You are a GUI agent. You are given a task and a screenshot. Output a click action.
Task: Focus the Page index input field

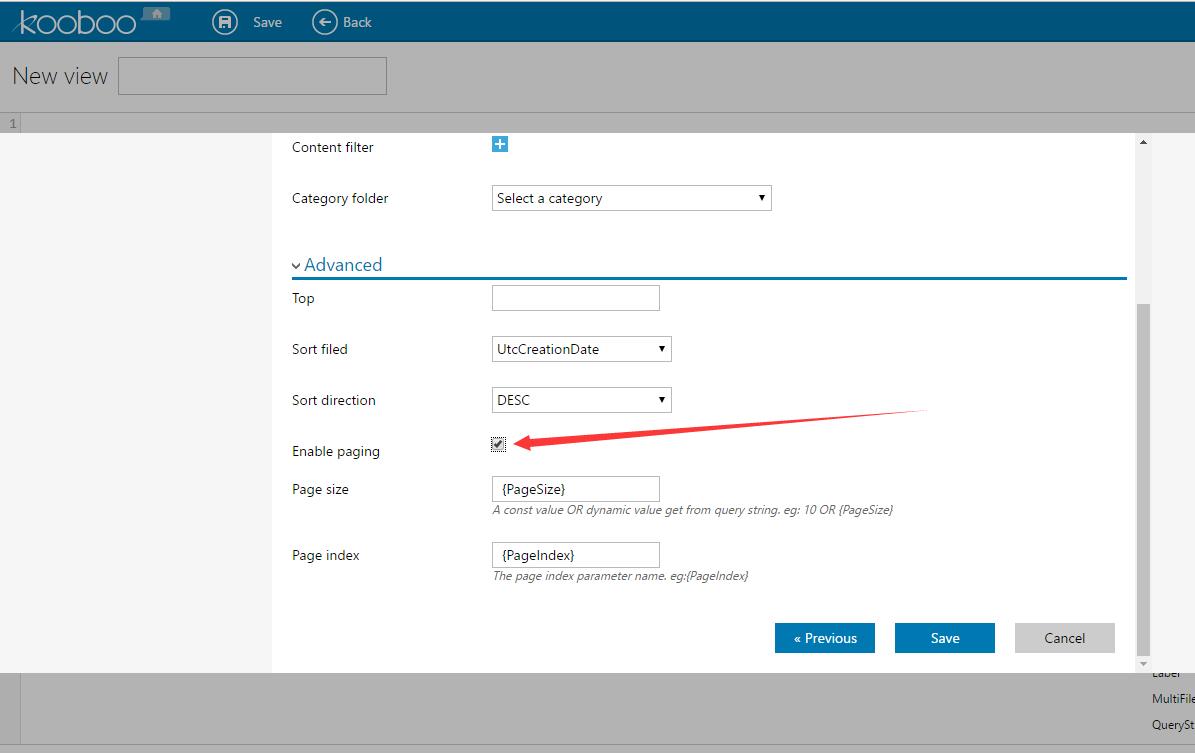575,555
